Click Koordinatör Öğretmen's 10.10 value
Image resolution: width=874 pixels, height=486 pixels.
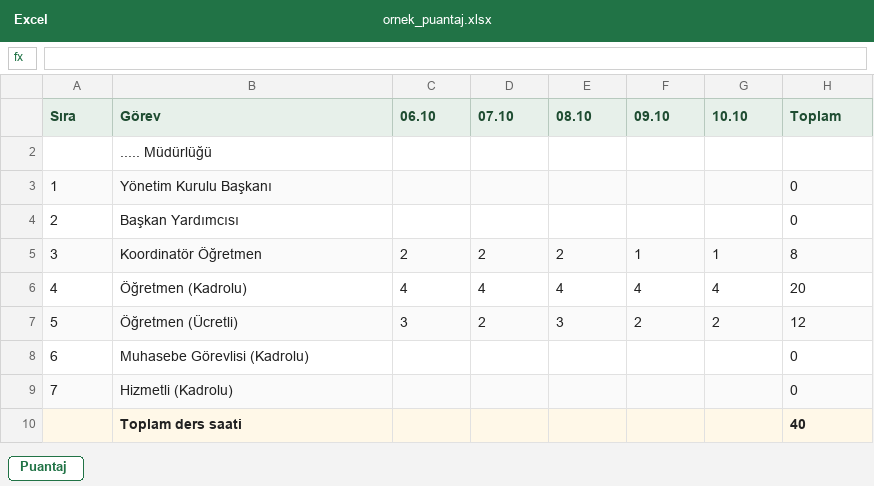point(744,255)
